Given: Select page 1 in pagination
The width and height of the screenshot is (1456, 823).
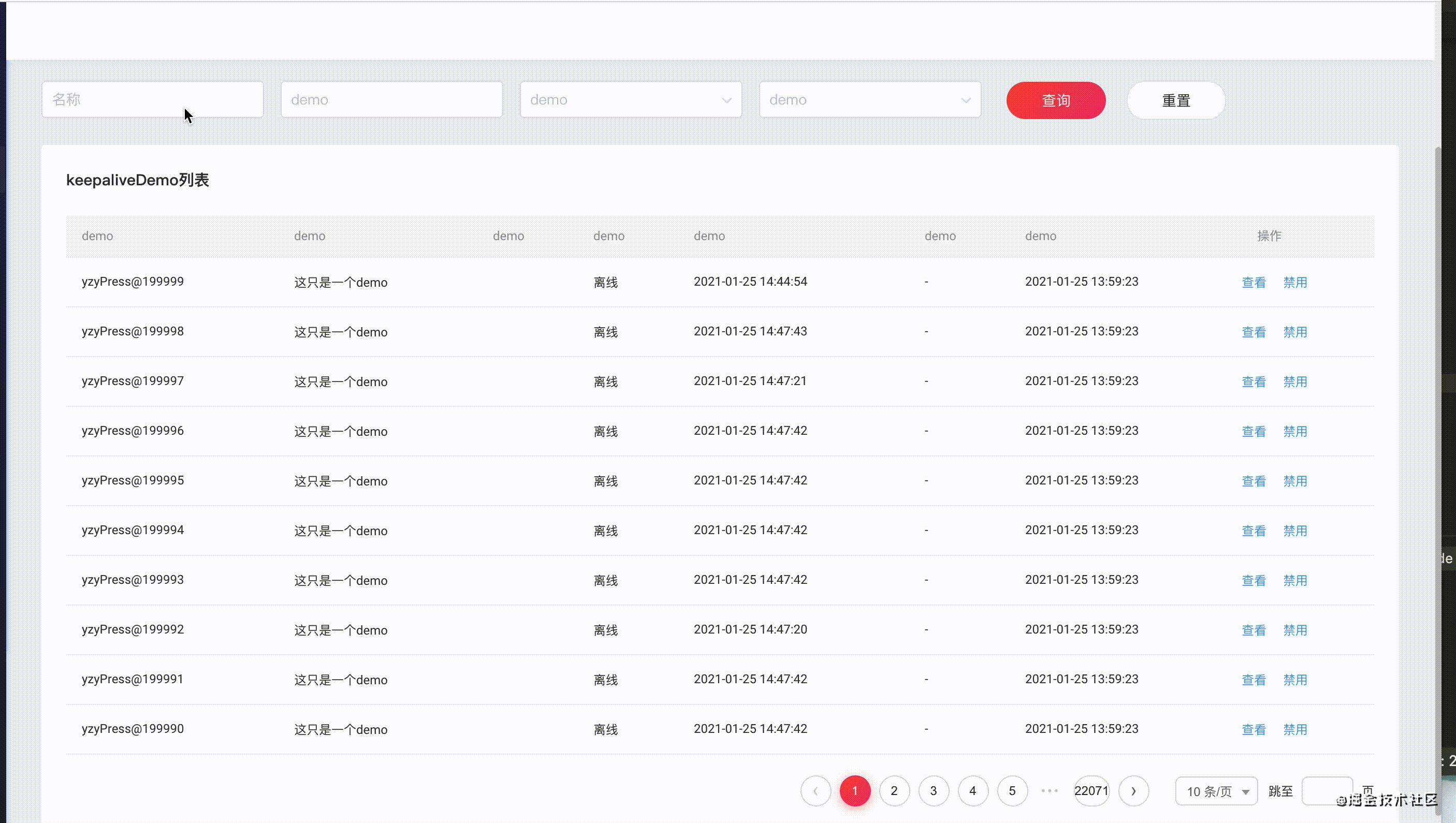Looking at the screenshot, I should [855, 791].
